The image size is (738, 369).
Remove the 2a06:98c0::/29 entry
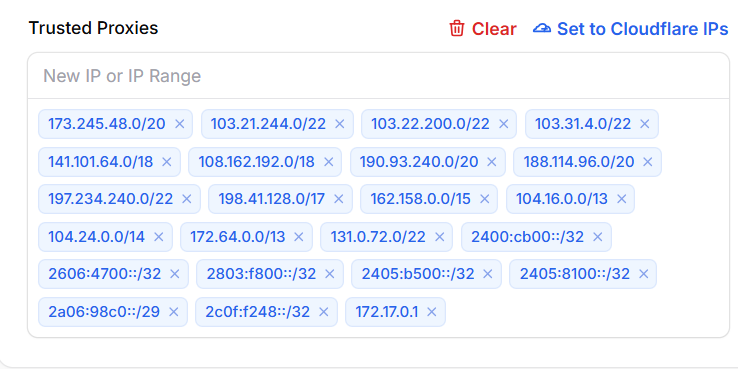click(174, 312)
